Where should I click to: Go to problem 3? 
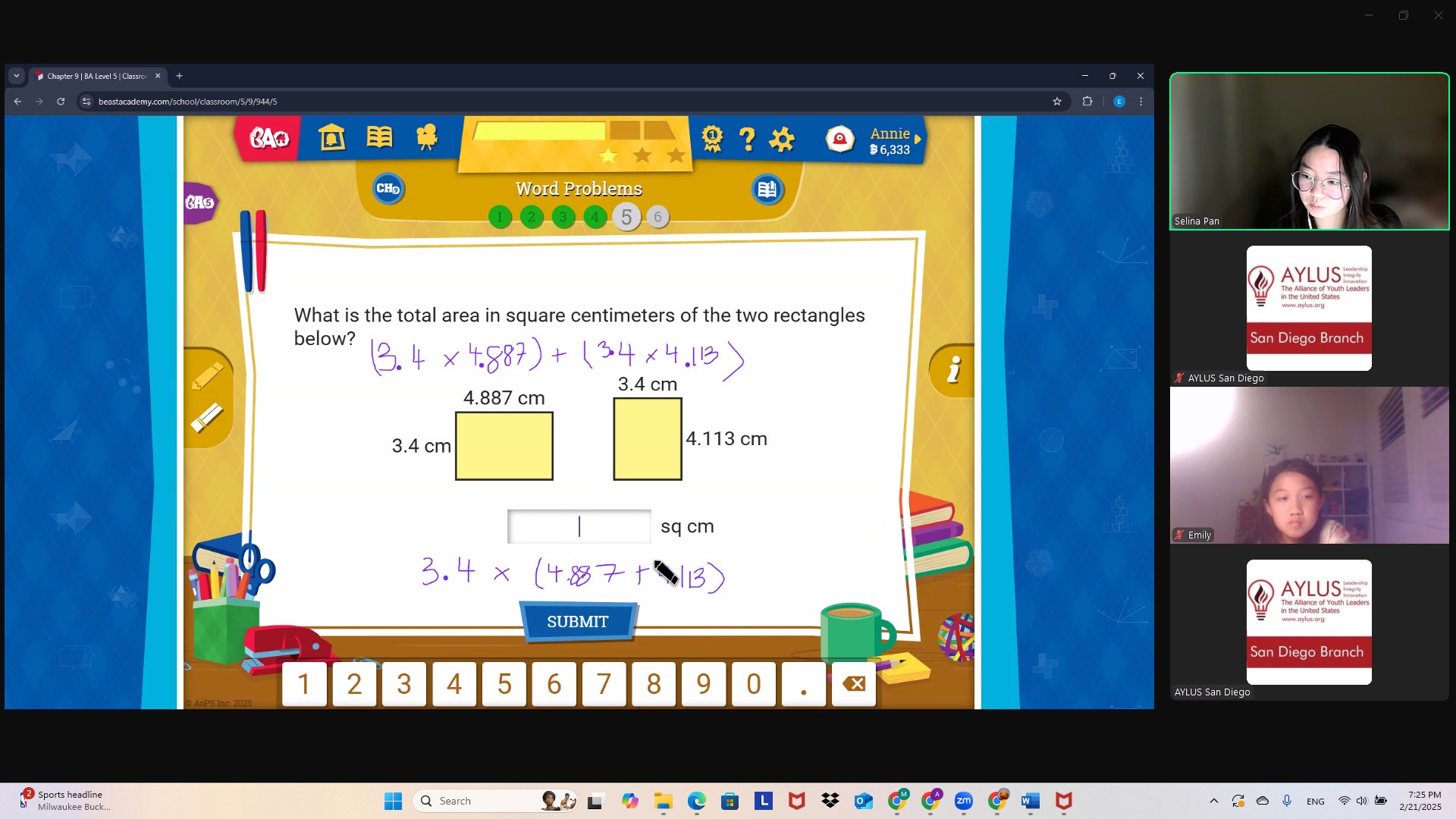click(x=563, y=218)
